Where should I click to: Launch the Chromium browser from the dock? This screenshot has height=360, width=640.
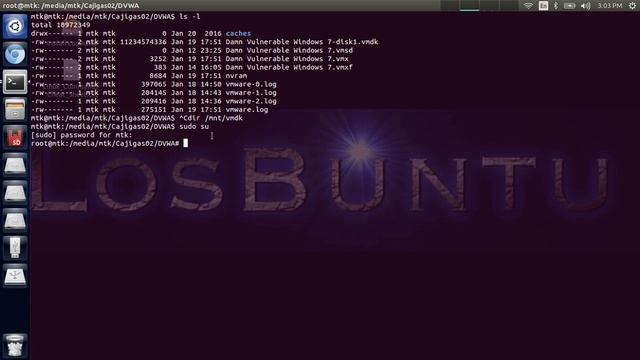15,54
